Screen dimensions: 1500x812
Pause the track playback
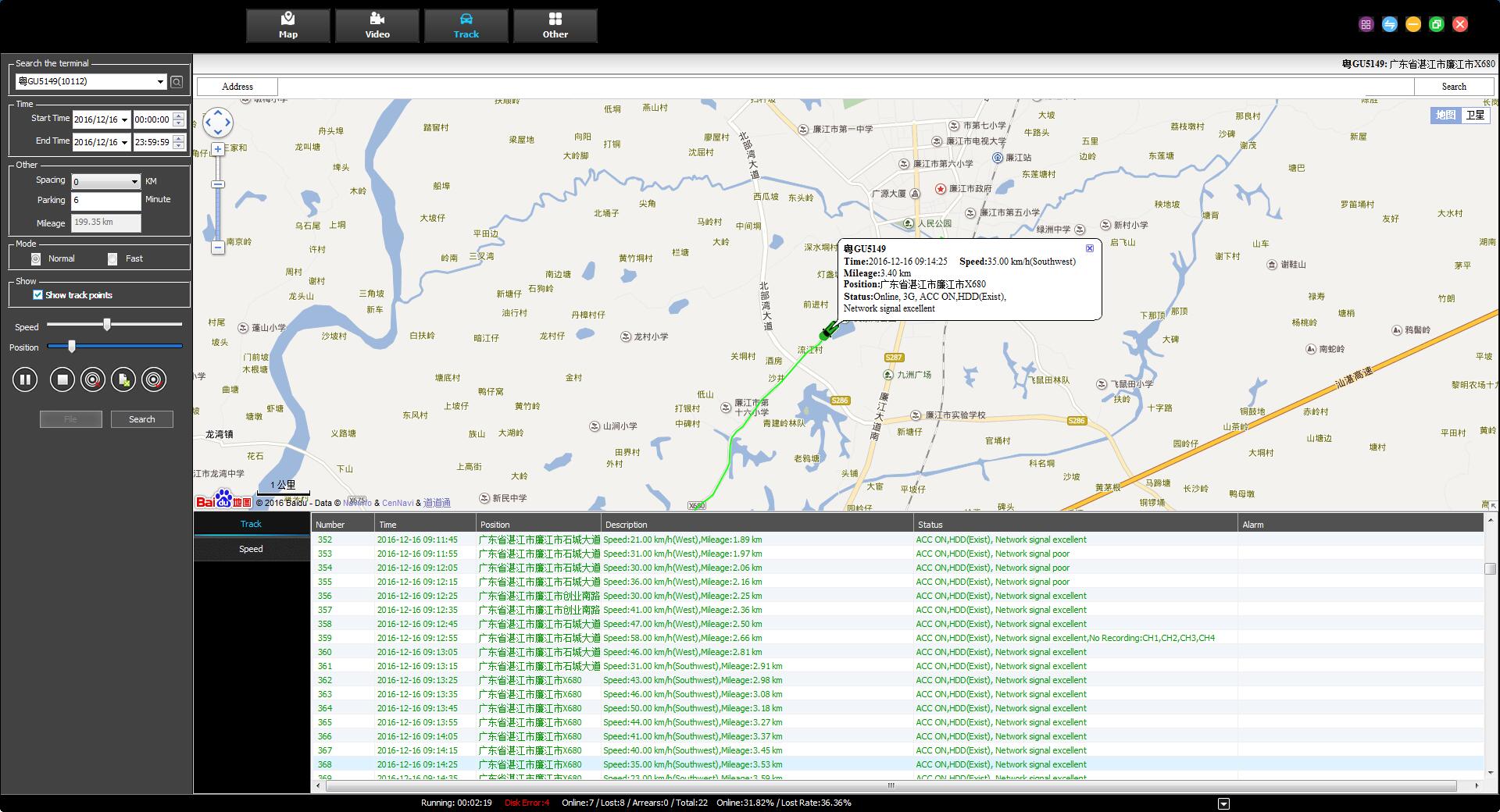pos(25,380)
